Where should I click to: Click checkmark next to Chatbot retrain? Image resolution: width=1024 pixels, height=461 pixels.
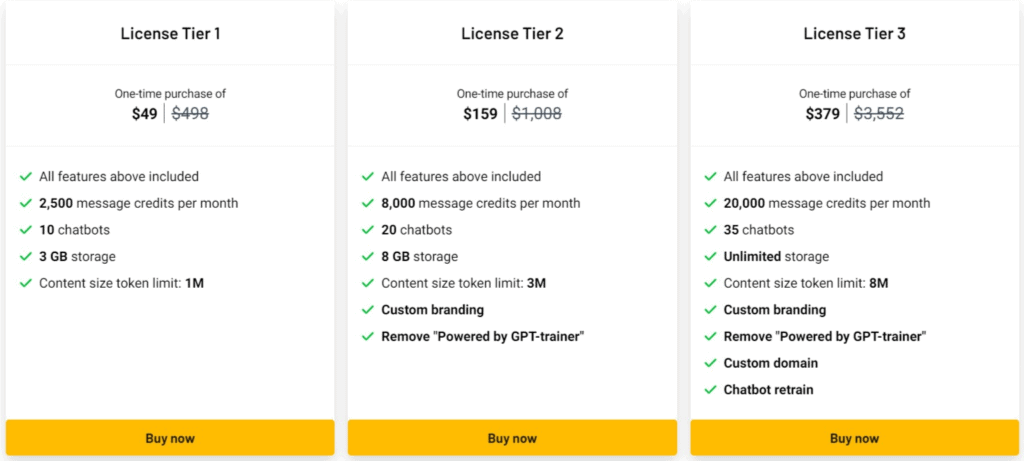point(710,389)
